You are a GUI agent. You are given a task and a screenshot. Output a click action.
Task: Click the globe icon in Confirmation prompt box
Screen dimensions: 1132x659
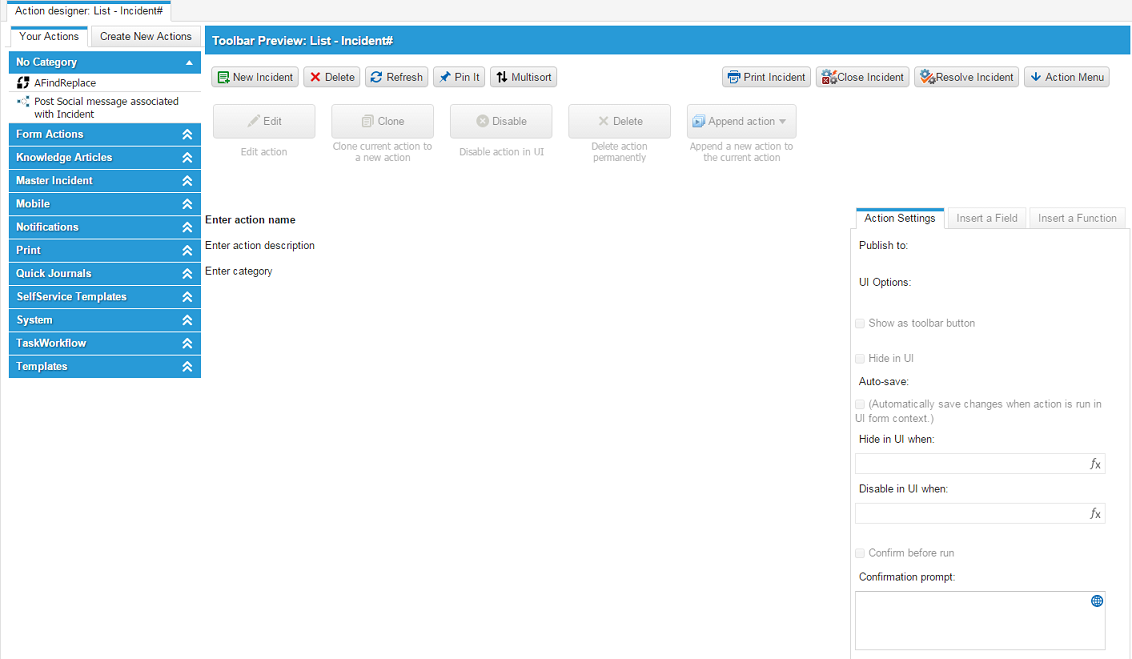(x=1096, y=601)
